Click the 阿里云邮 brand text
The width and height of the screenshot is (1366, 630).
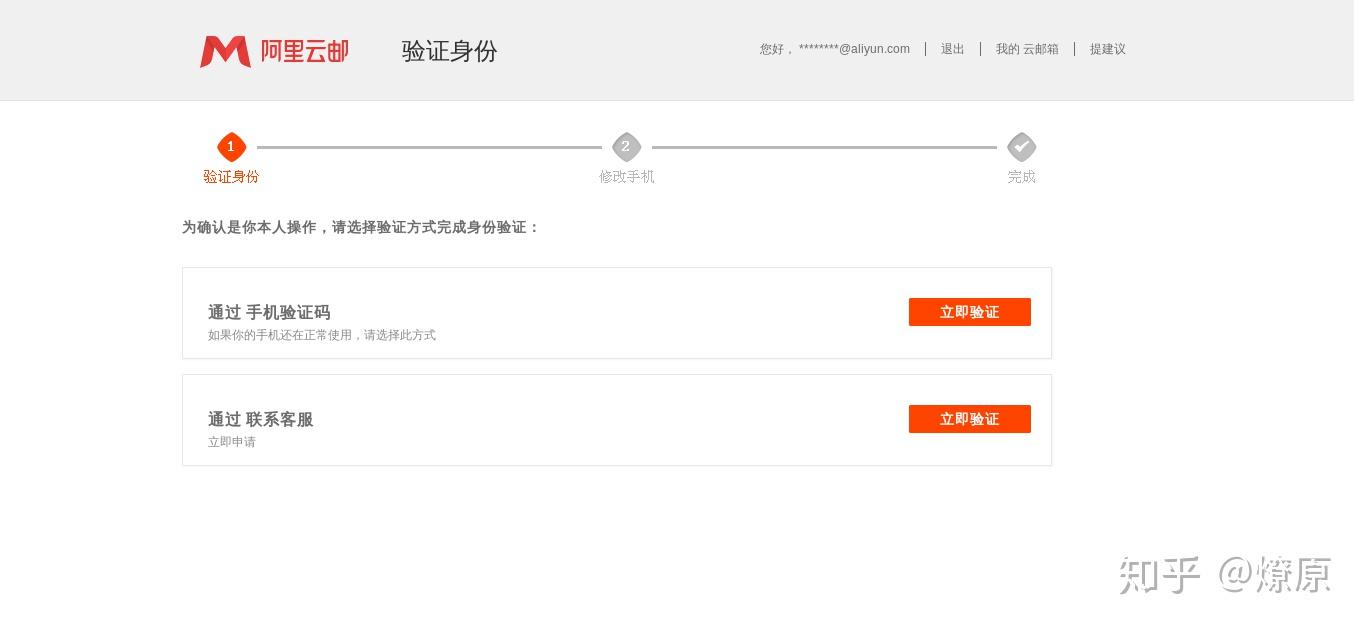coord(305,51)
